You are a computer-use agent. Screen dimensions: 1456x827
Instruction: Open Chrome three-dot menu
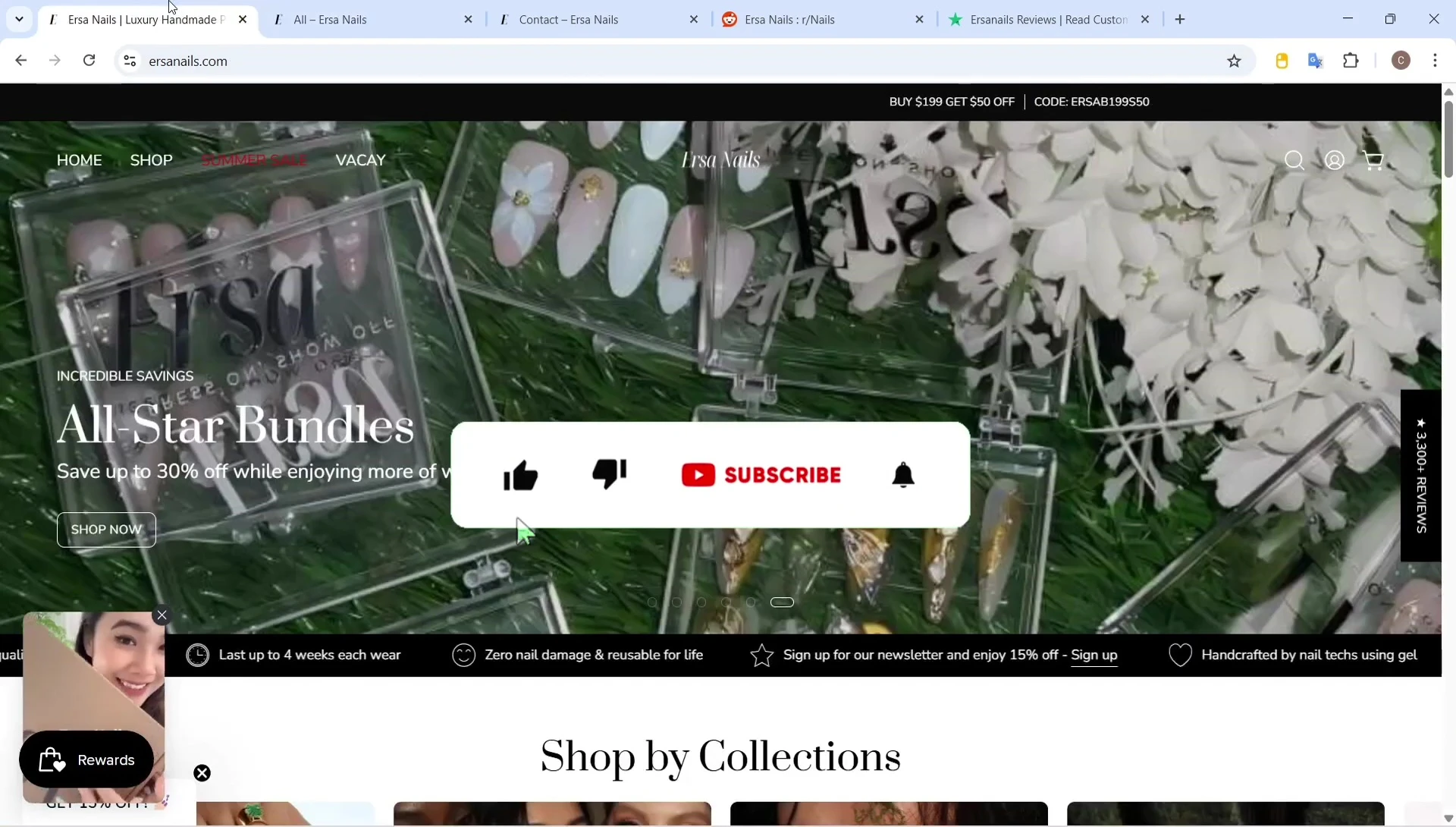pos(1436,61)
